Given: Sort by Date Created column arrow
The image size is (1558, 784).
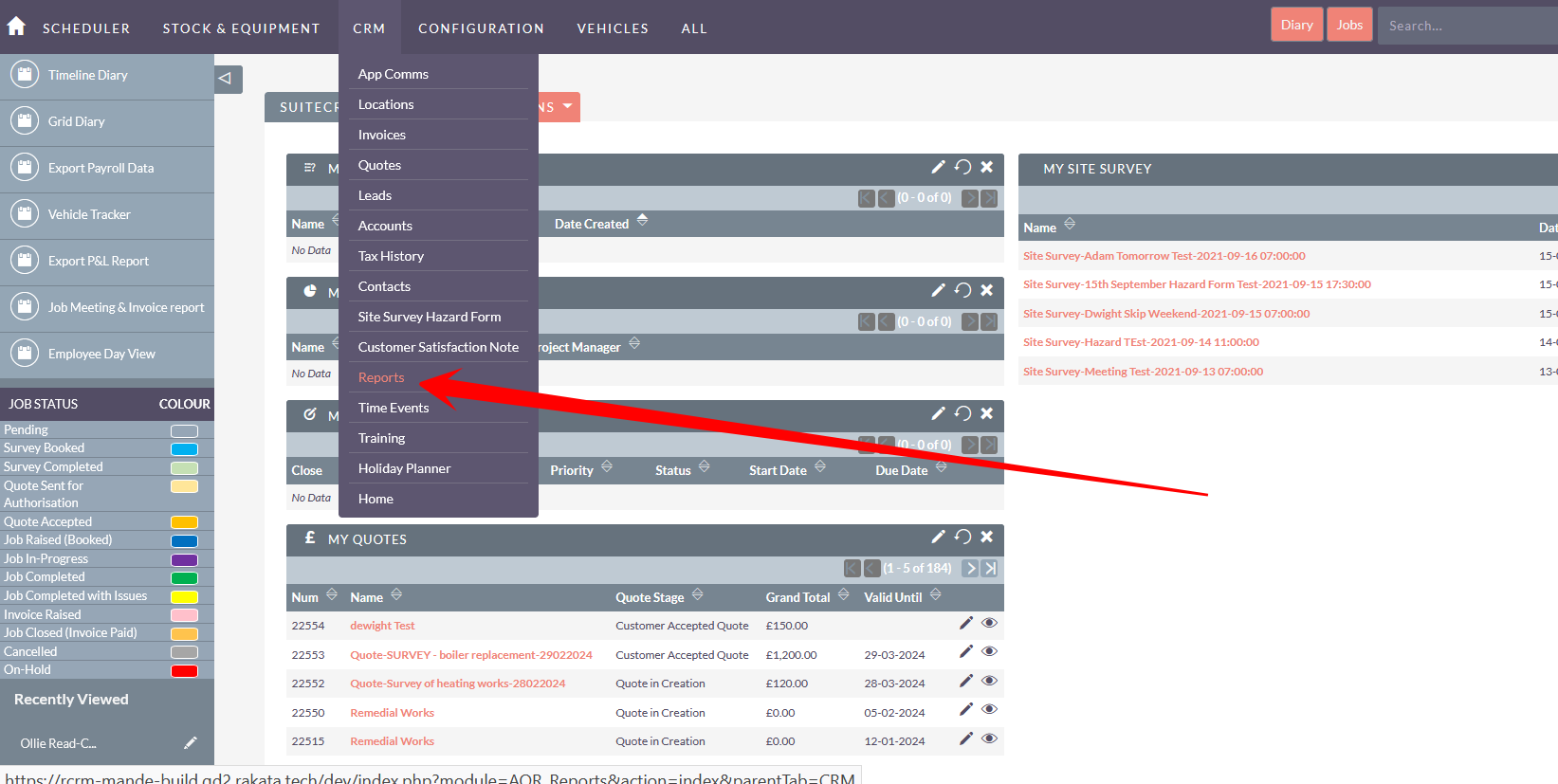Looking at the screenshot, I should click(x=642, y=220).
